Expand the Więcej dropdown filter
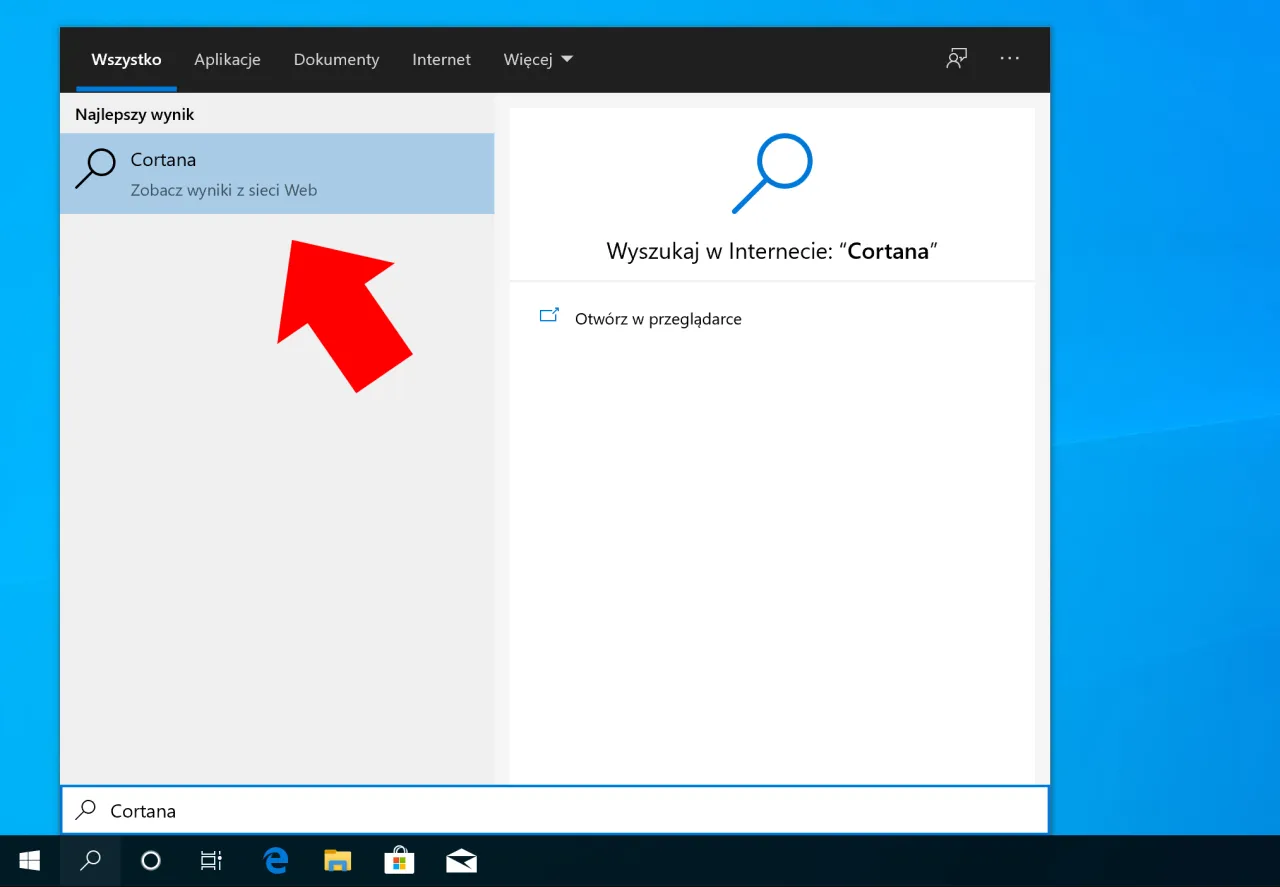This screenshot has width=1280, height=887. (538, 60)
